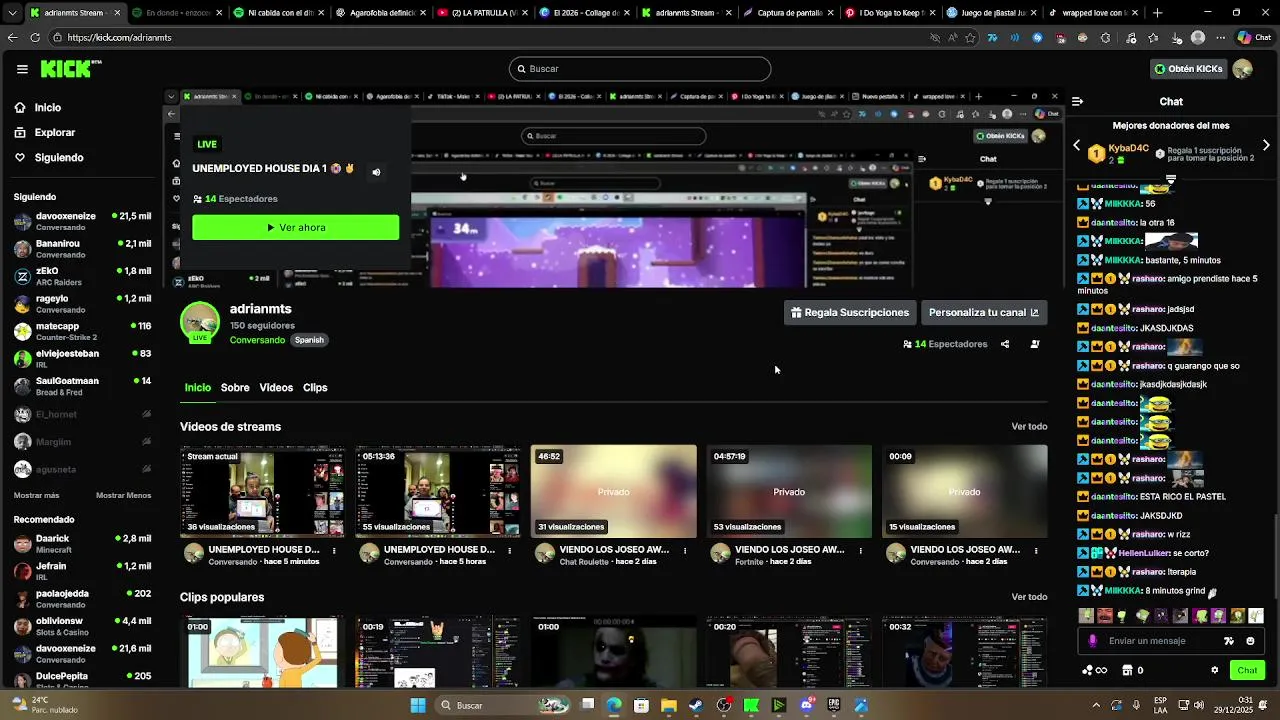
Task: Send message with the green Chat button
Action: (x=1247, y=670)
